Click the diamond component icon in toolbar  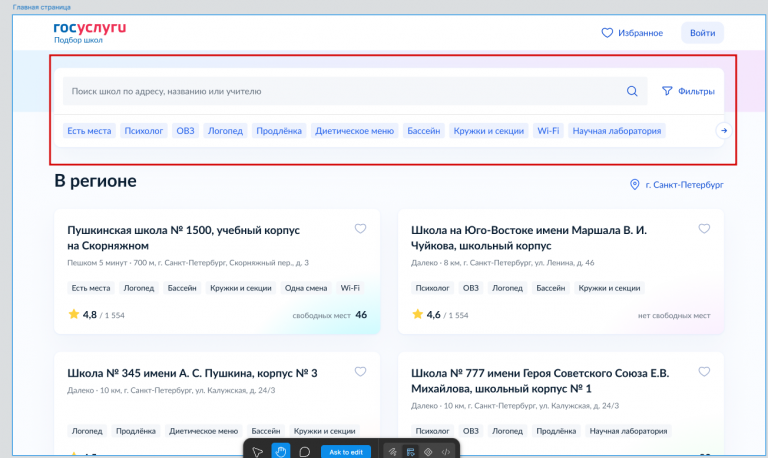(428, 452)
